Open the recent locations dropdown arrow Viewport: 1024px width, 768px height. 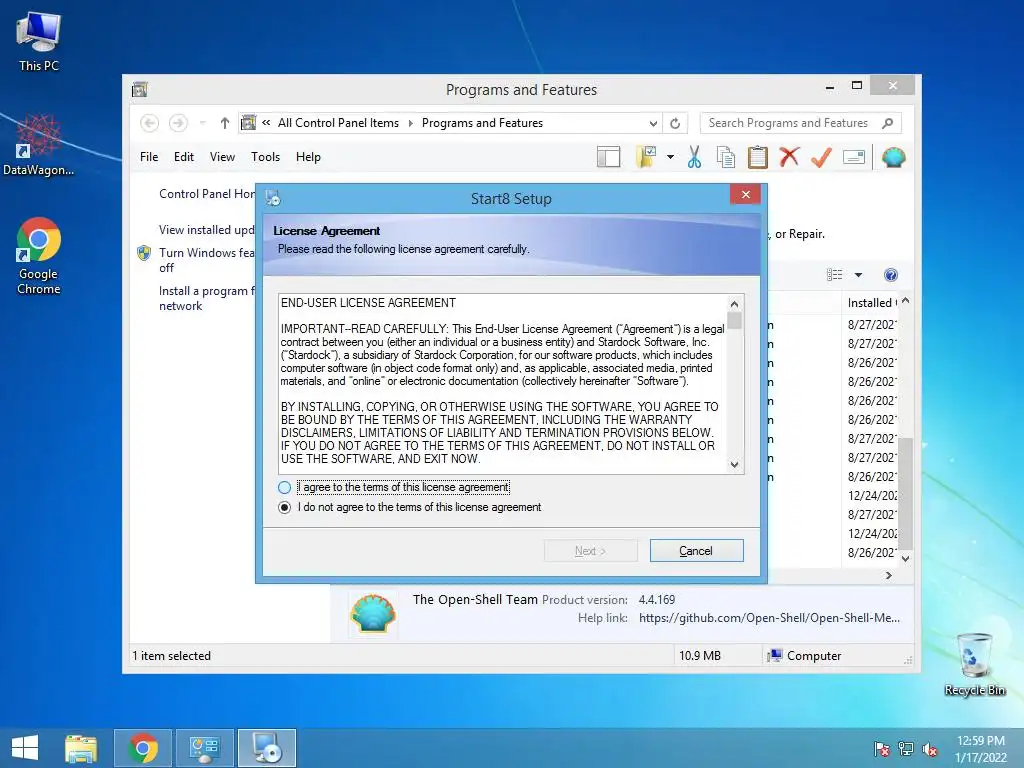[202, 123]
